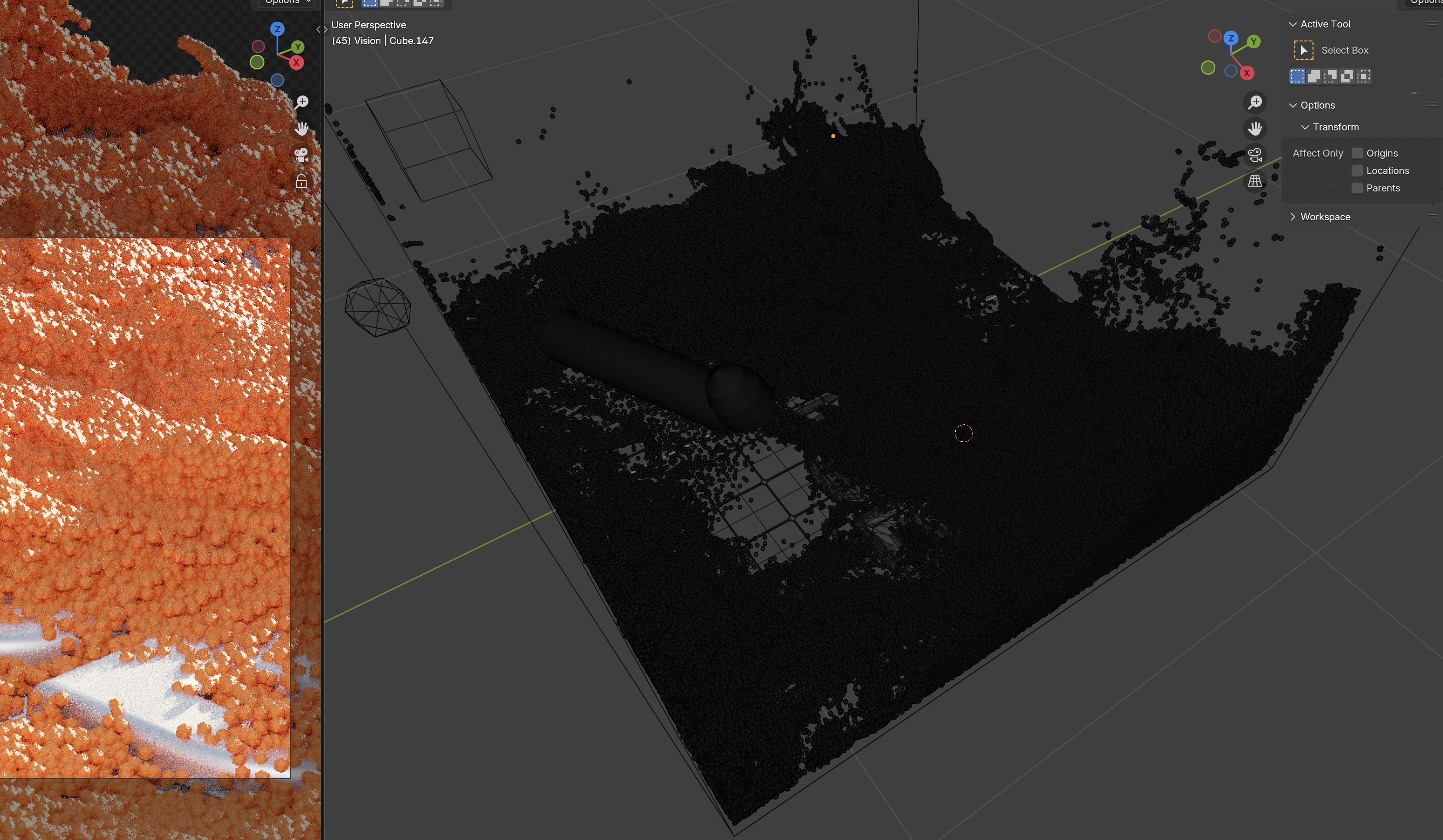Image resolution: width=1443 pixels, height=840 pixels.
Task: Enable Affect Only Origins checkbox
Action: (x=1357, y=153)
